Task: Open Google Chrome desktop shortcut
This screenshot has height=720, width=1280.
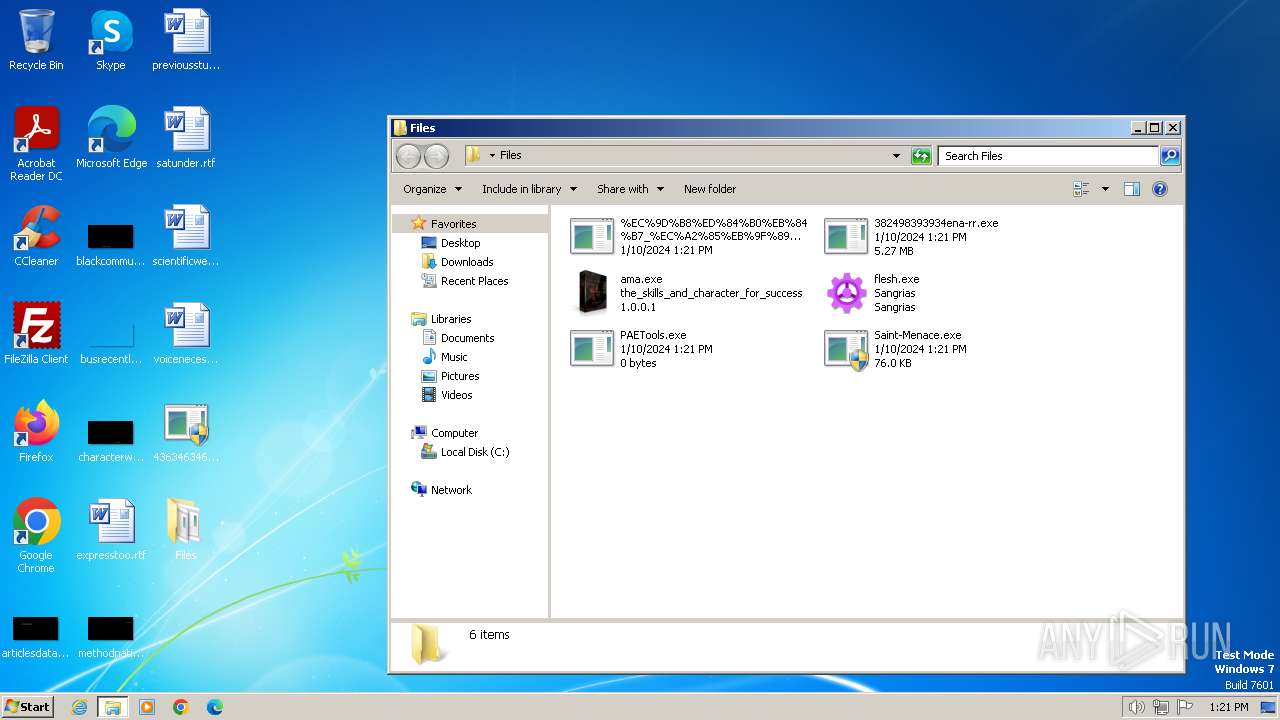Action: 36,536
